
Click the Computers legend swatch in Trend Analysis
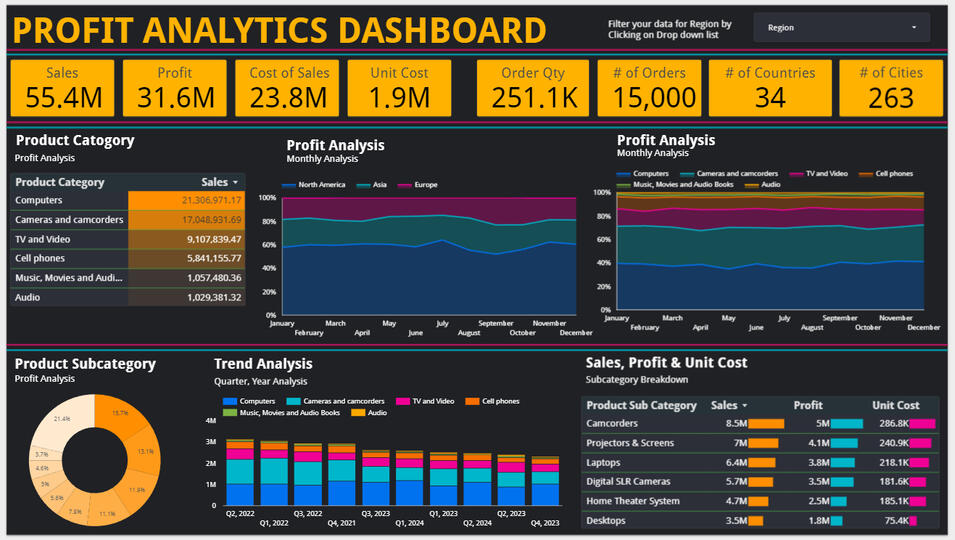click(x=229, y=401)
